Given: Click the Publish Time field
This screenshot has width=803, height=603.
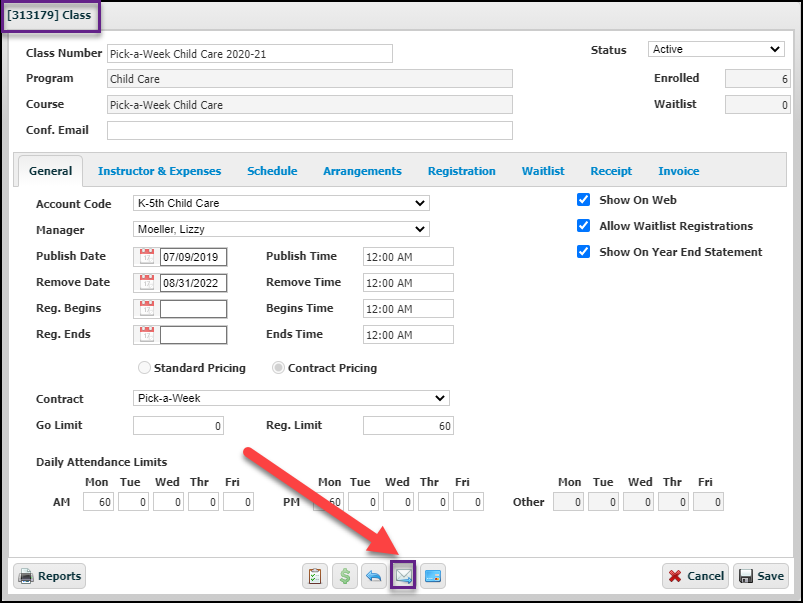Looking at the screenshot, I should pos(408,257).
